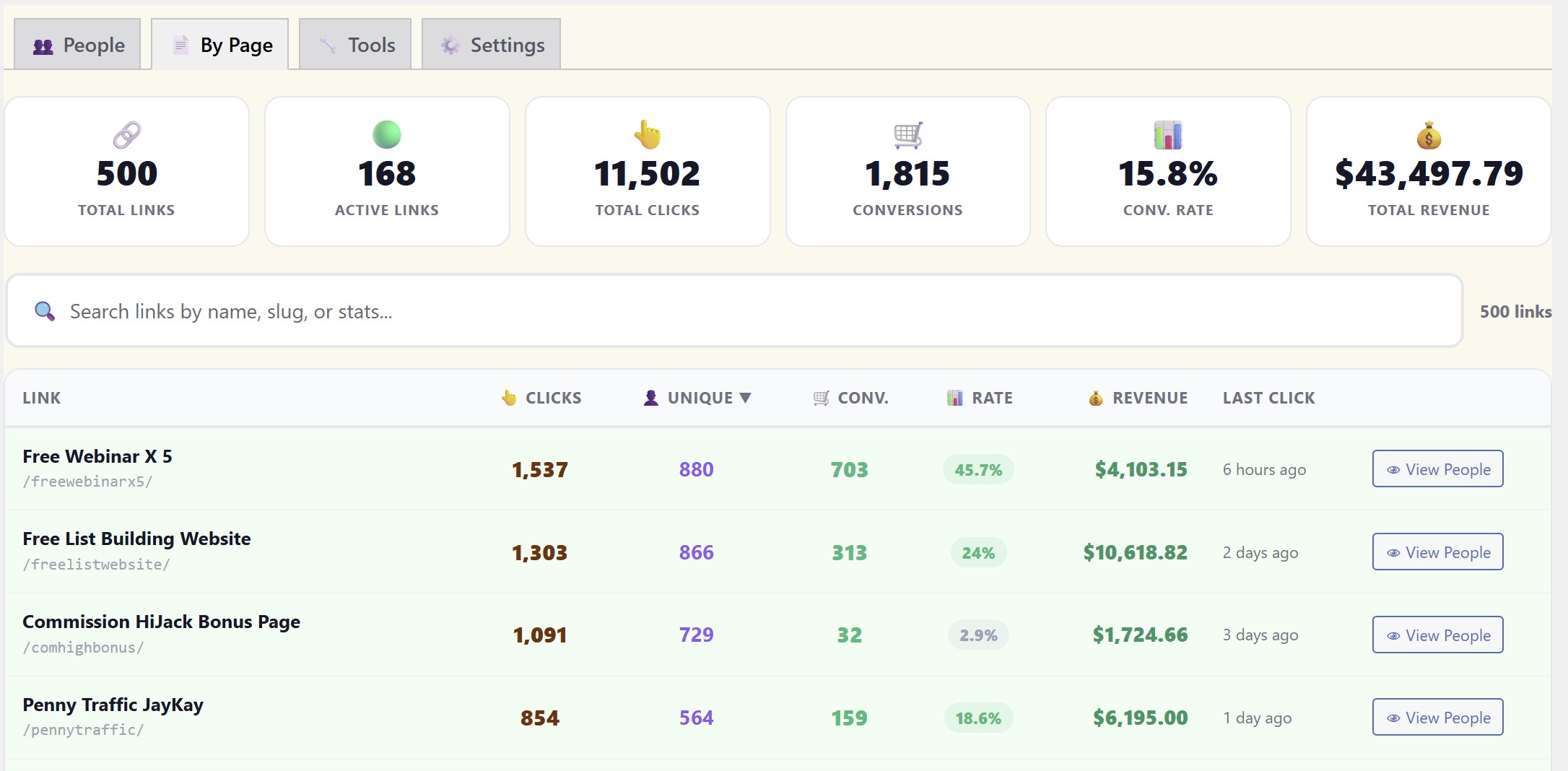1568x771 pixels.
Task: Sort by the CLICKS column header
Action: [x=541, y=398]
